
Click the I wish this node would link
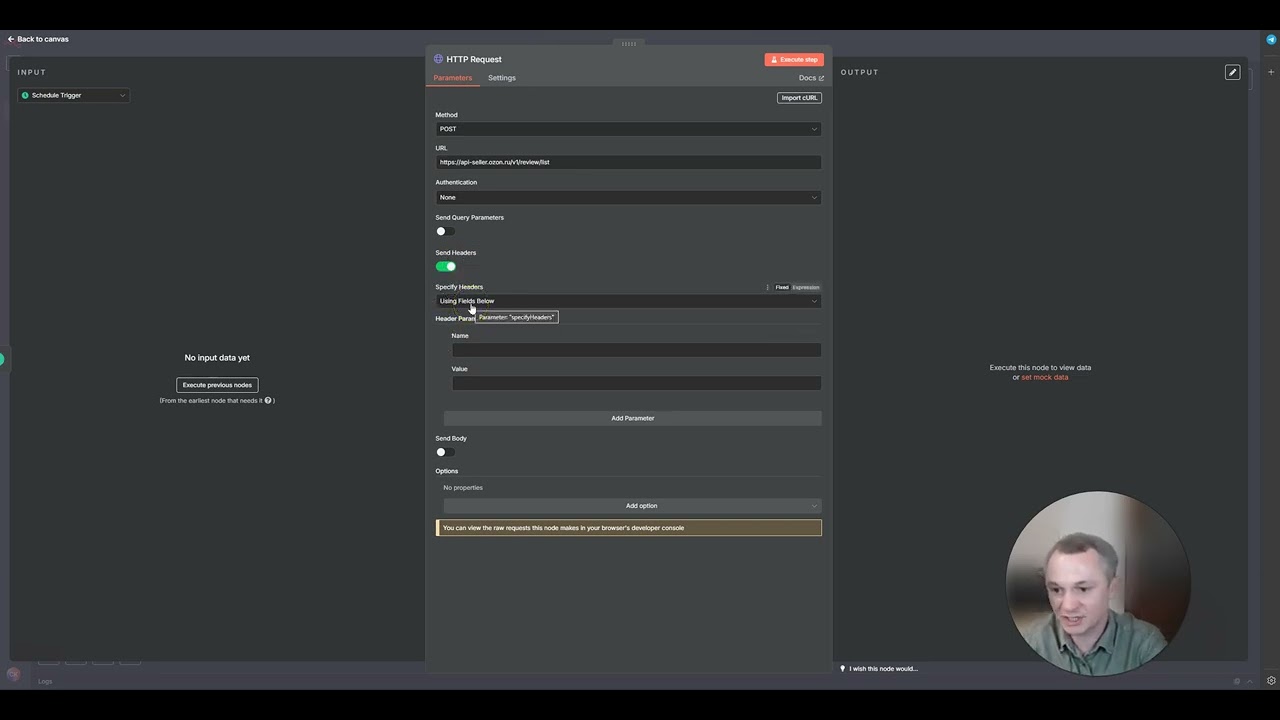(x=878, y=668)
